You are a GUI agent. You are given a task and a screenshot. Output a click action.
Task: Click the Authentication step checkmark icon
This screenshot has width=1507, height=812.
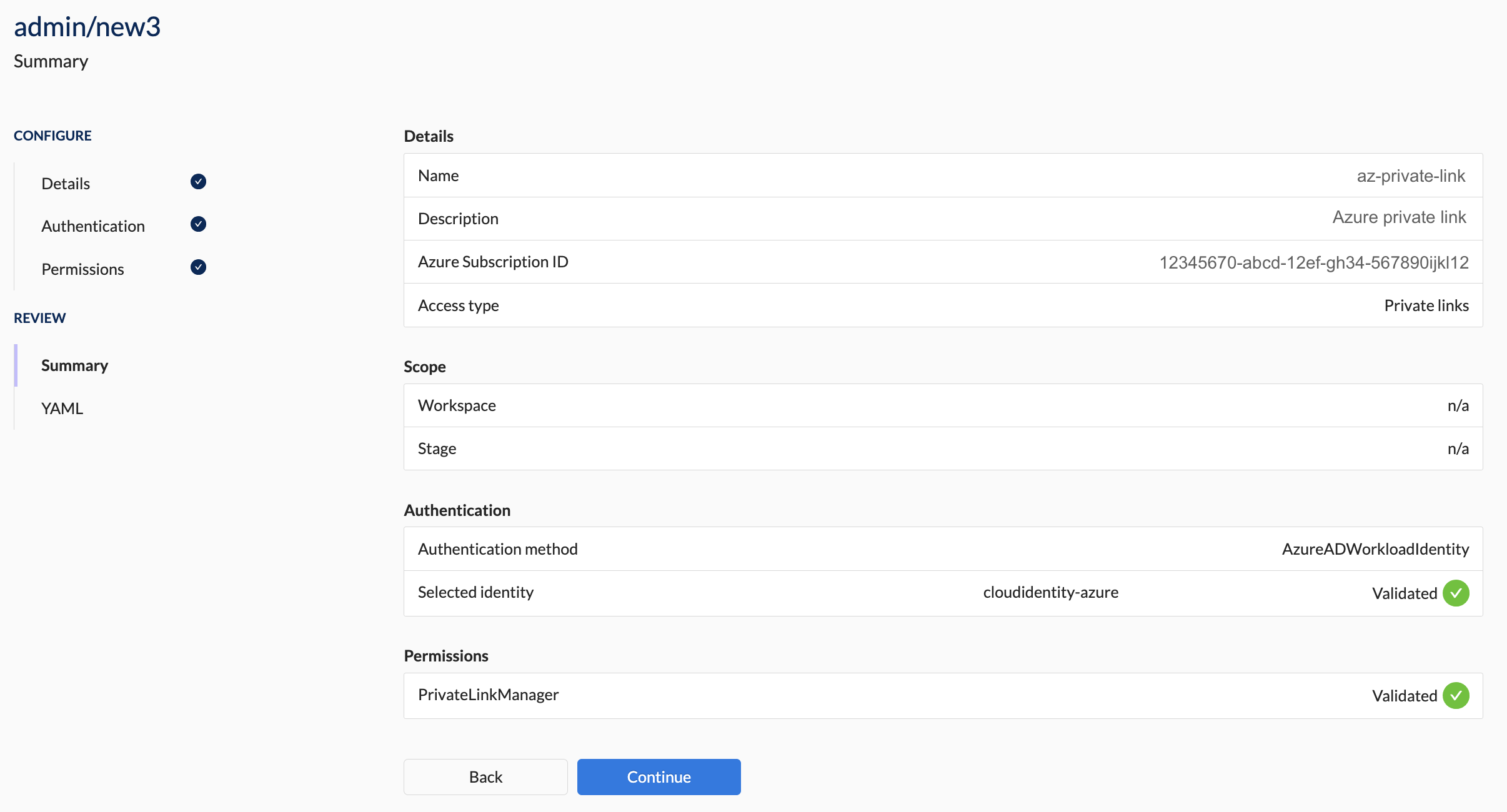click(x=198, y=224)
